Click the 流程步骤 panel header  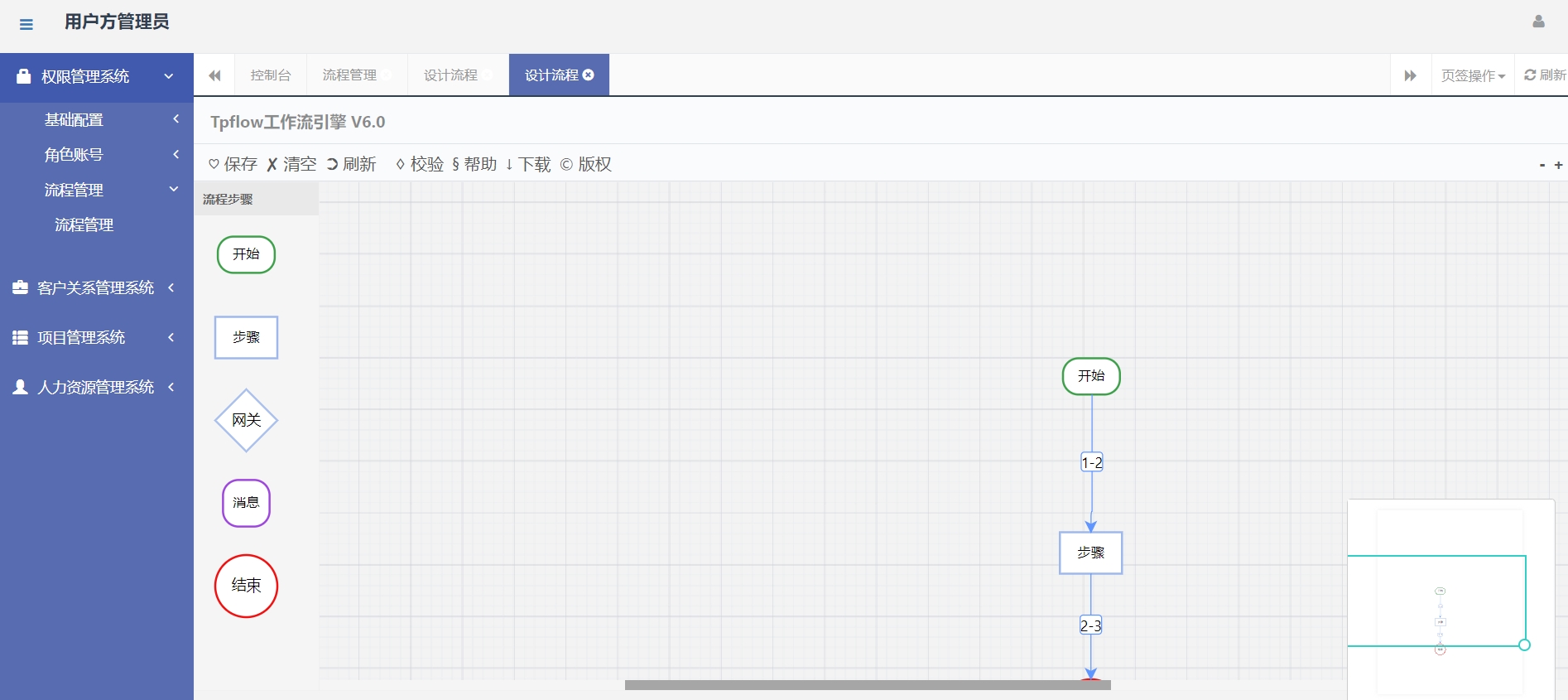[x=257, y=199]
